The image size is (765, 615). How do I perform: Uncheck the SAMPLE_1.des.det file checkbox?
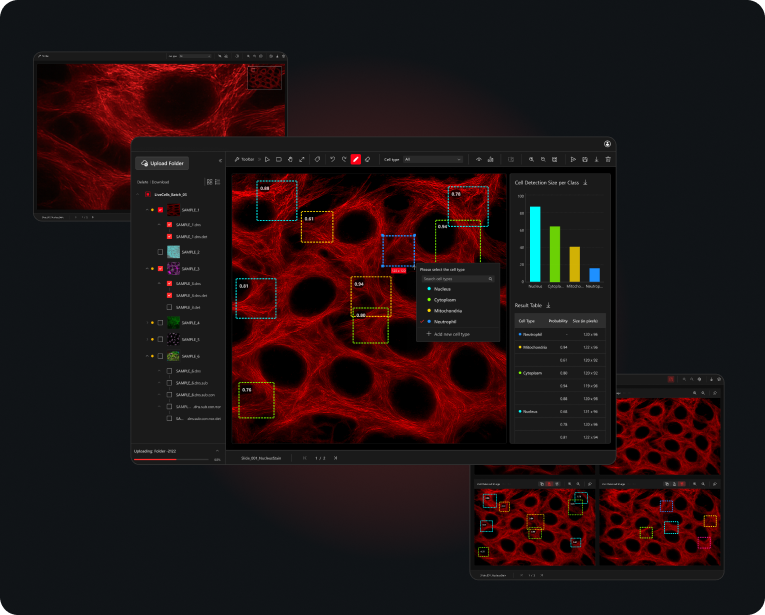(x=169, y=237)
